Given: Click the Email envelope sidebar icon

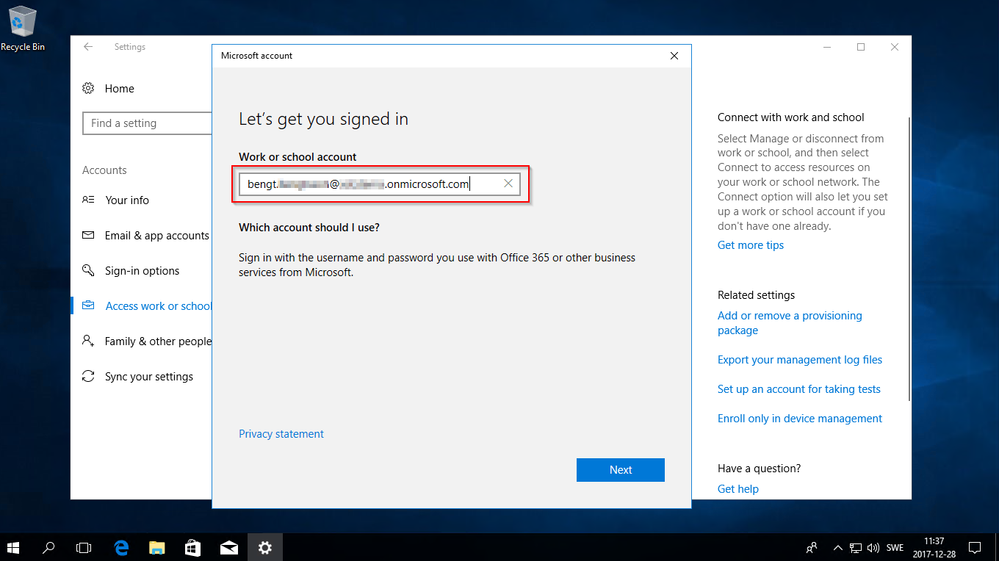Looking at the screenshot, I should (88, 235).
